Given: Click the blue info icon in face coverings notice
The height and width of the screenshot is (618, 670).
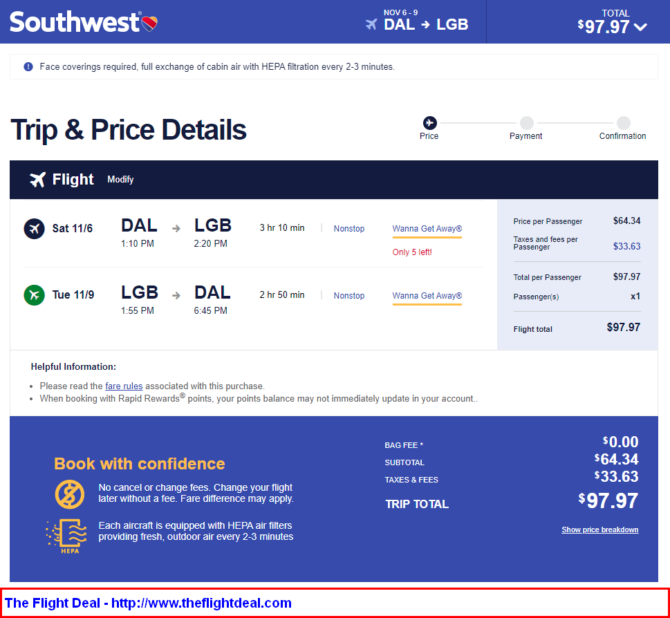Looking at the screenshot, I should [x=28, y=67].
